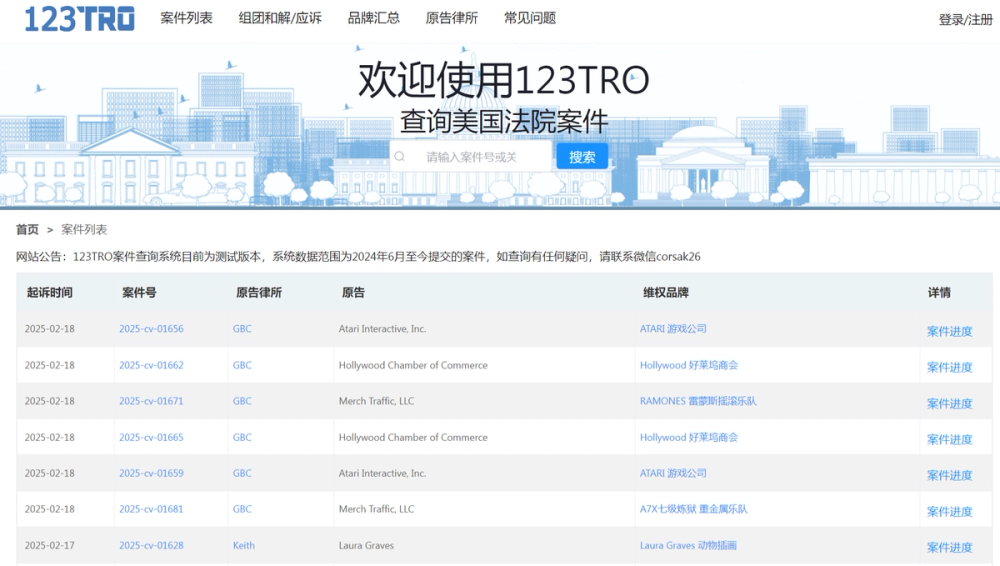Click plaintiff Merch Traffic, LLC in 2025-cv-01671 row

pos(376,401)
